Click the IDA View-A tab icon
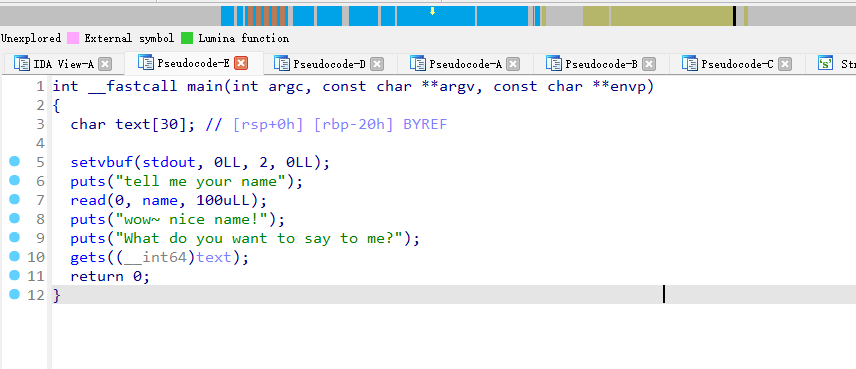Screen dimensions: 856x369 pos(22,64)
